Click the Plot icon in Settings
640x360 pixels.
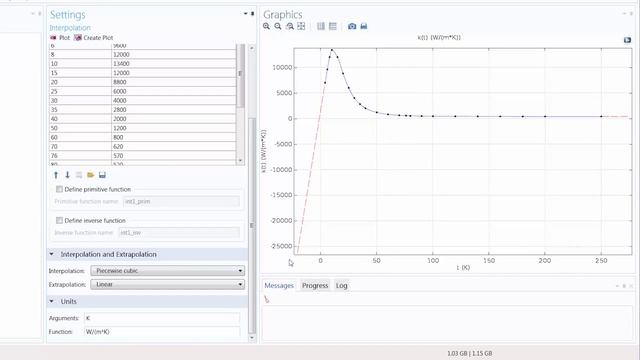[x=53, y=38]
